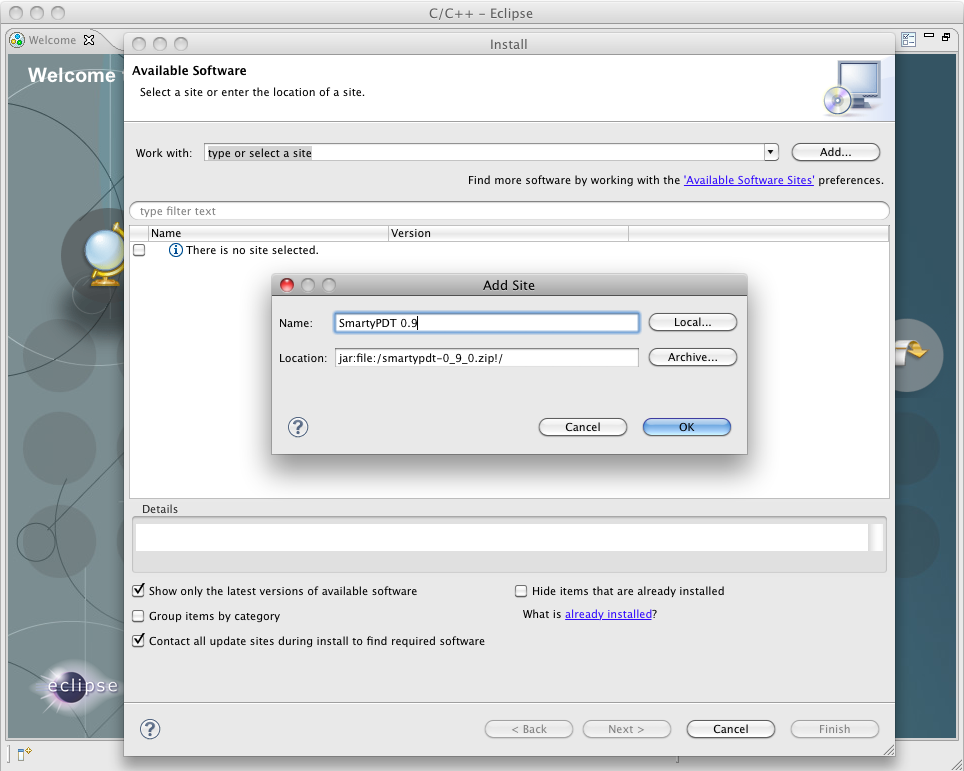The image size is (964, 771).
Task: Sort by the Version column header
Action: coord(508,233)
